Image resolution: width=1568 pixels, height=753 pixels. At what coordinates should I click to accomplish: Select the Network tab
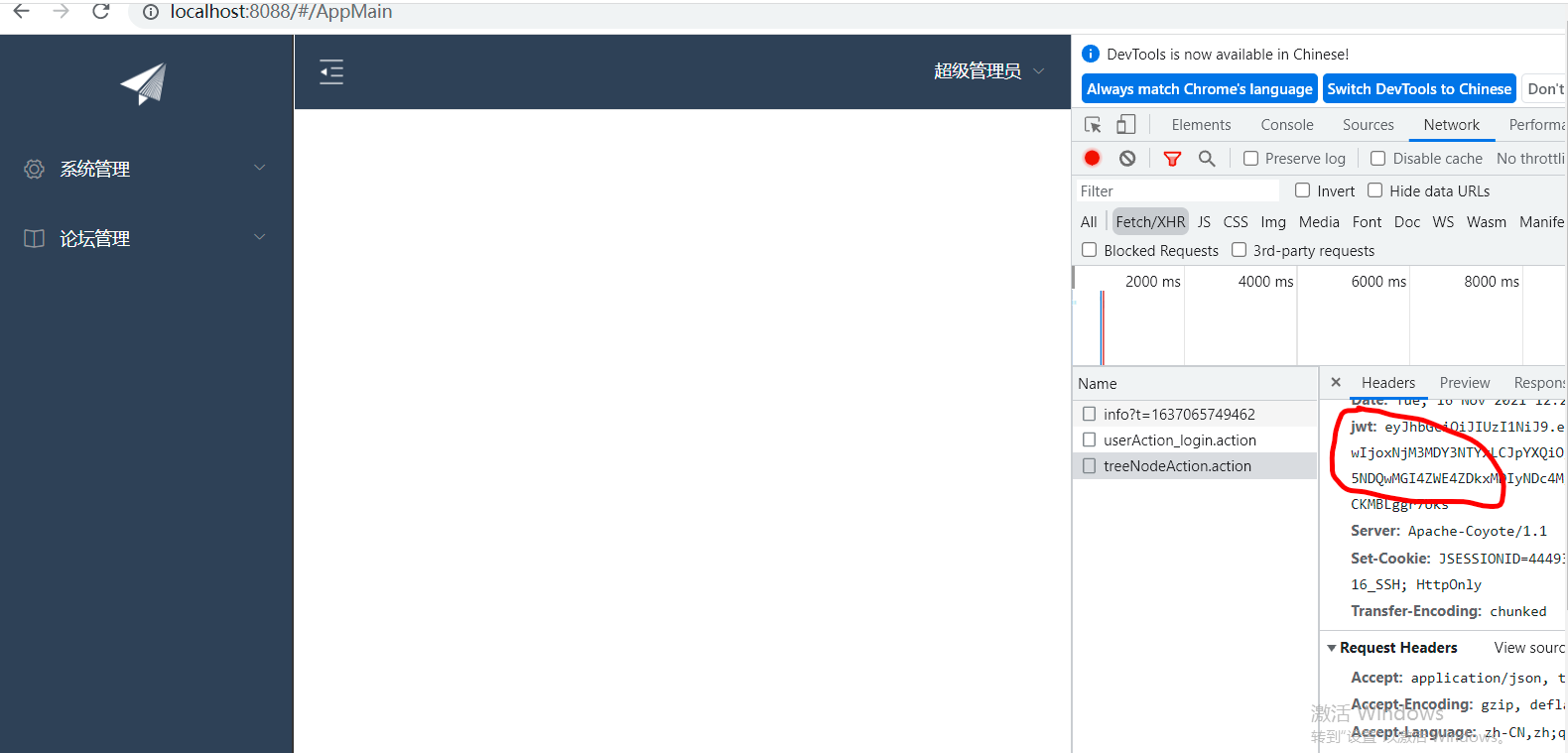pos(1452,125)
